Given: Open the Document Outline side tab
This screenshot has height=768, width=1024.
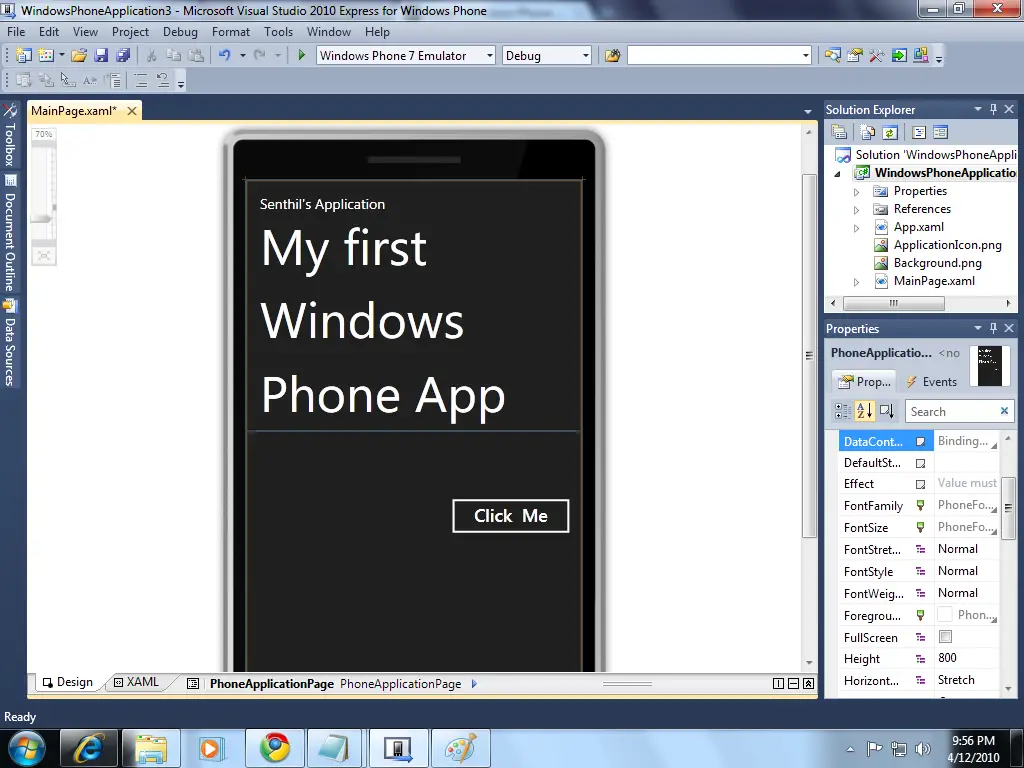Looking at the screenshot, I should 10,234.
